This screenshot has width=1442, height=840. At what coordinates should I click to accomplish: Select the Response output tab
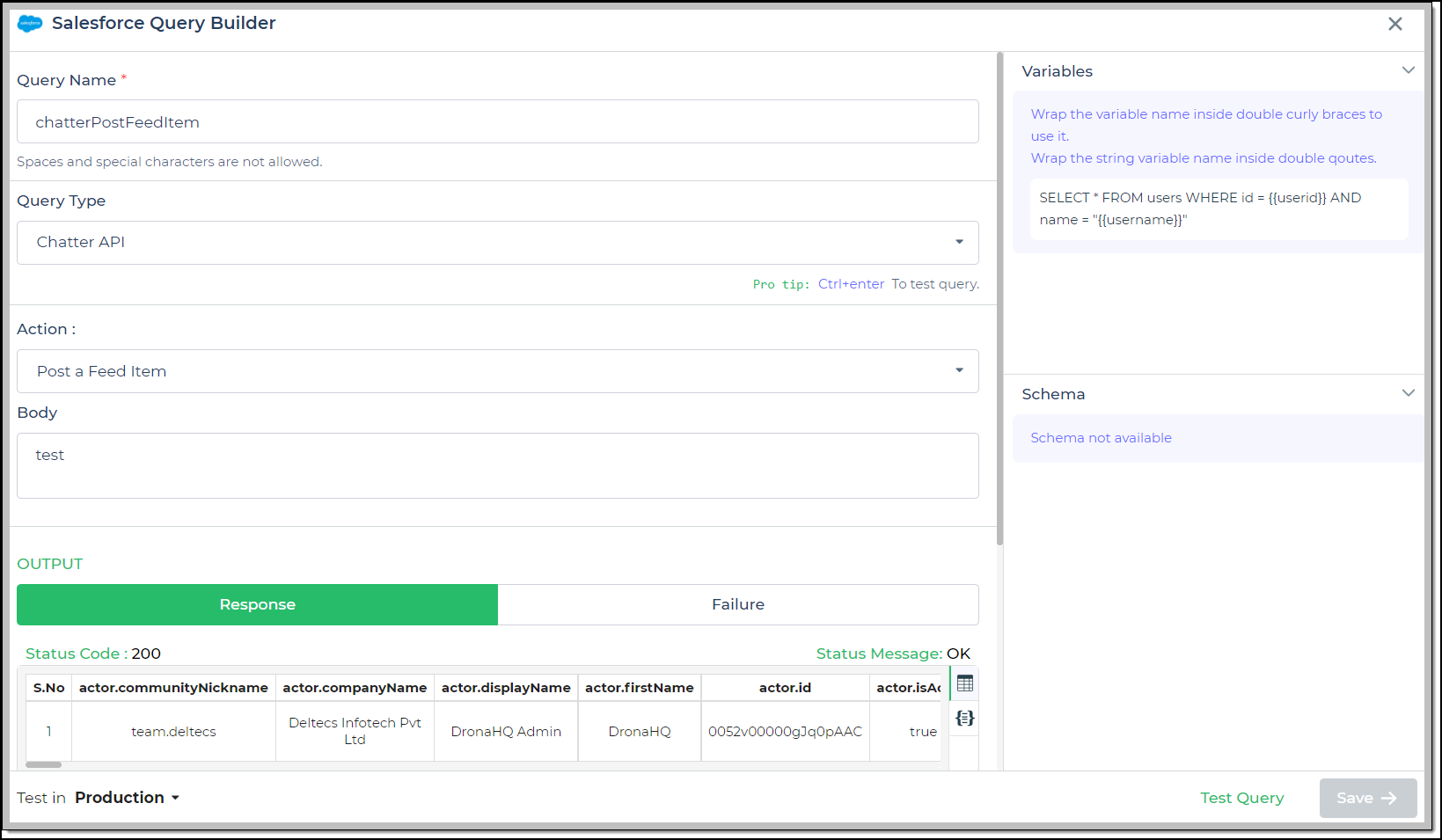pos(257,604)
